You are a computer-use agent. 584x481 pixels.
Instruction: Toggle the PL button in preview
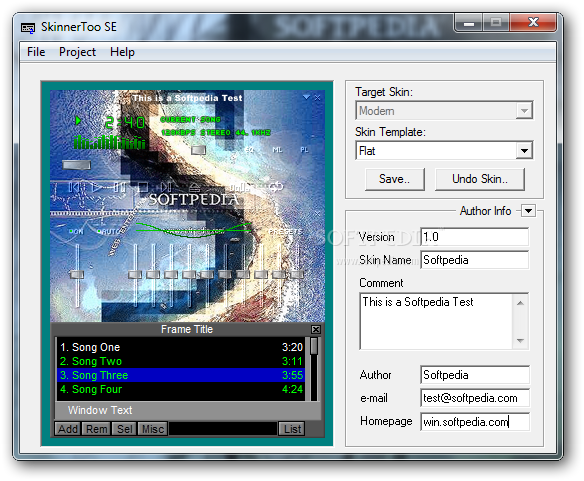click(304, 150)
